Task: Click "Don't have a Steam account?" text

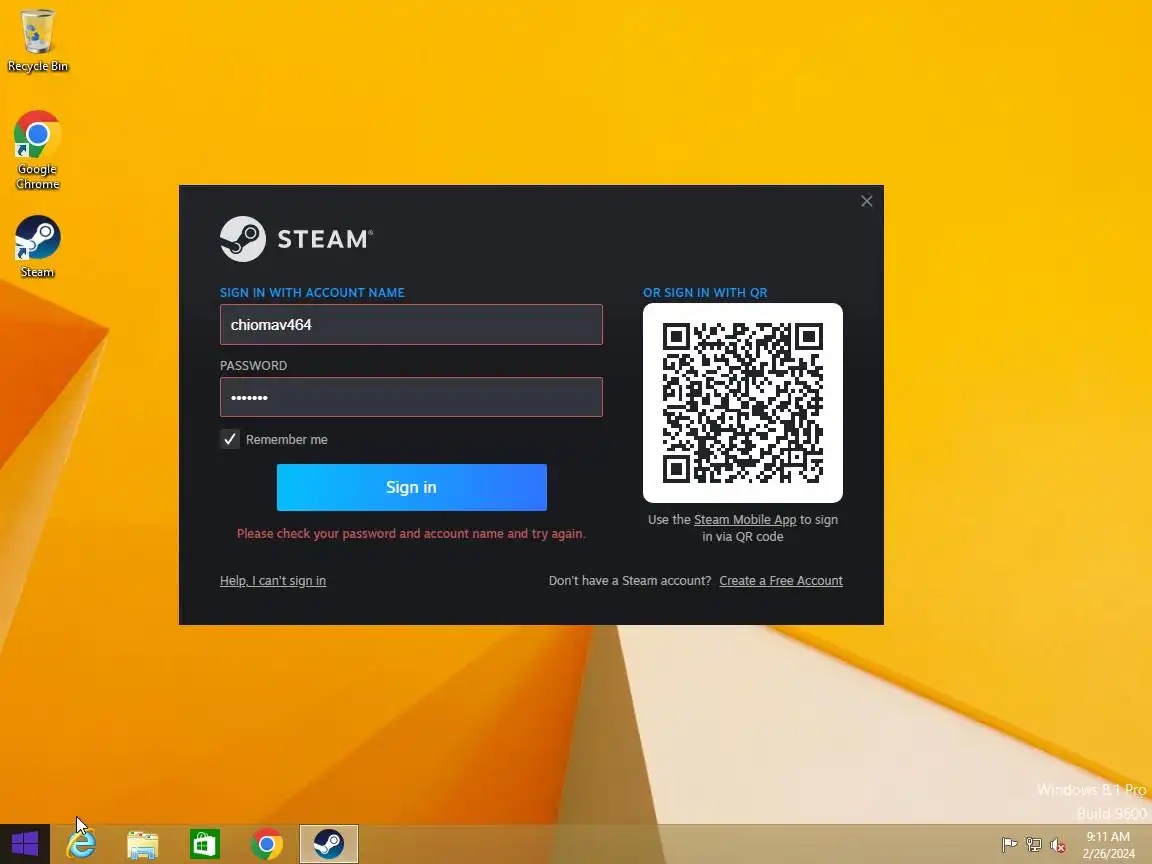Action: pos(630,580)
